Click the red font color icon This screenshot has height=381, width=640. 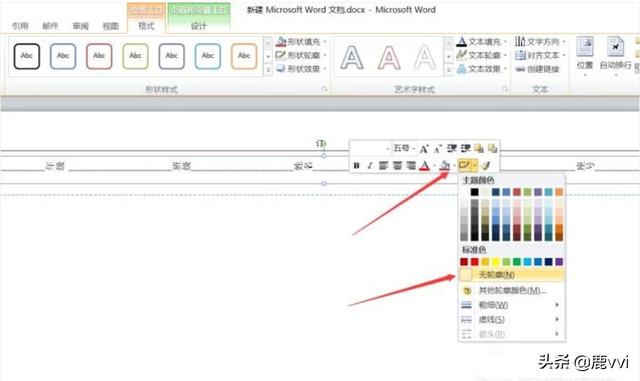(x=424, y=165)
